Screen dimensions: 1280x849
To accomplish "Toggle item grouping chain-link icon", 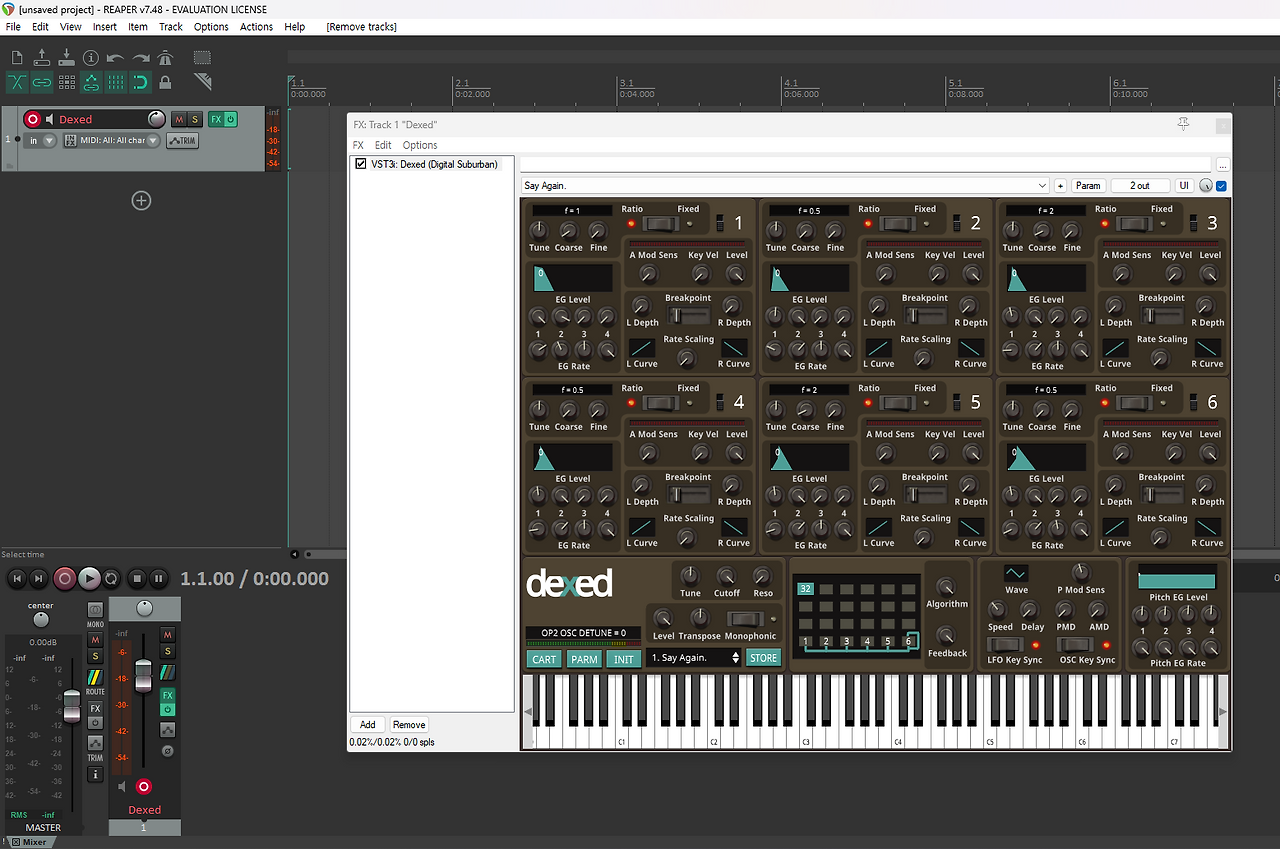I will tap(42, 82).
